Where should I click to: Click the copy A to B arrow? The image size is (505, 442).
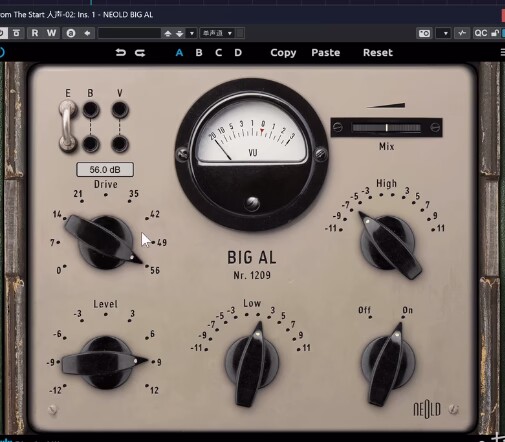(x=87, y=33)
